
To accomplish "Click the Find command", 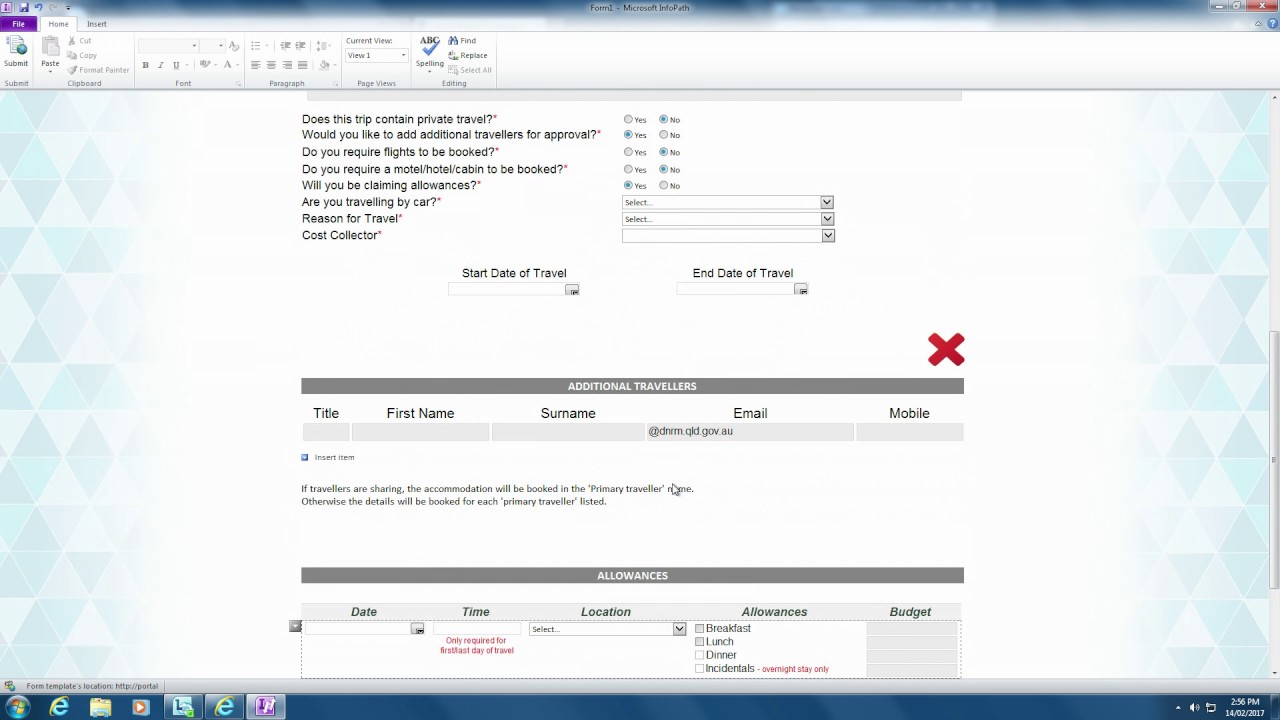I will click(462, 41).
